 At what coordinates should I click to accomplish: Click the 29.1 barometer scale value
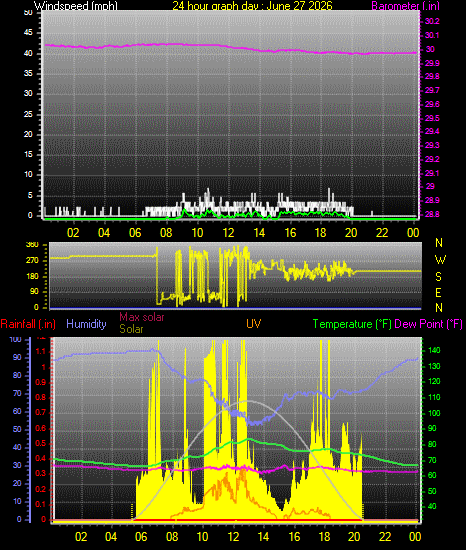pyautogui.click(x=432, y=173)
